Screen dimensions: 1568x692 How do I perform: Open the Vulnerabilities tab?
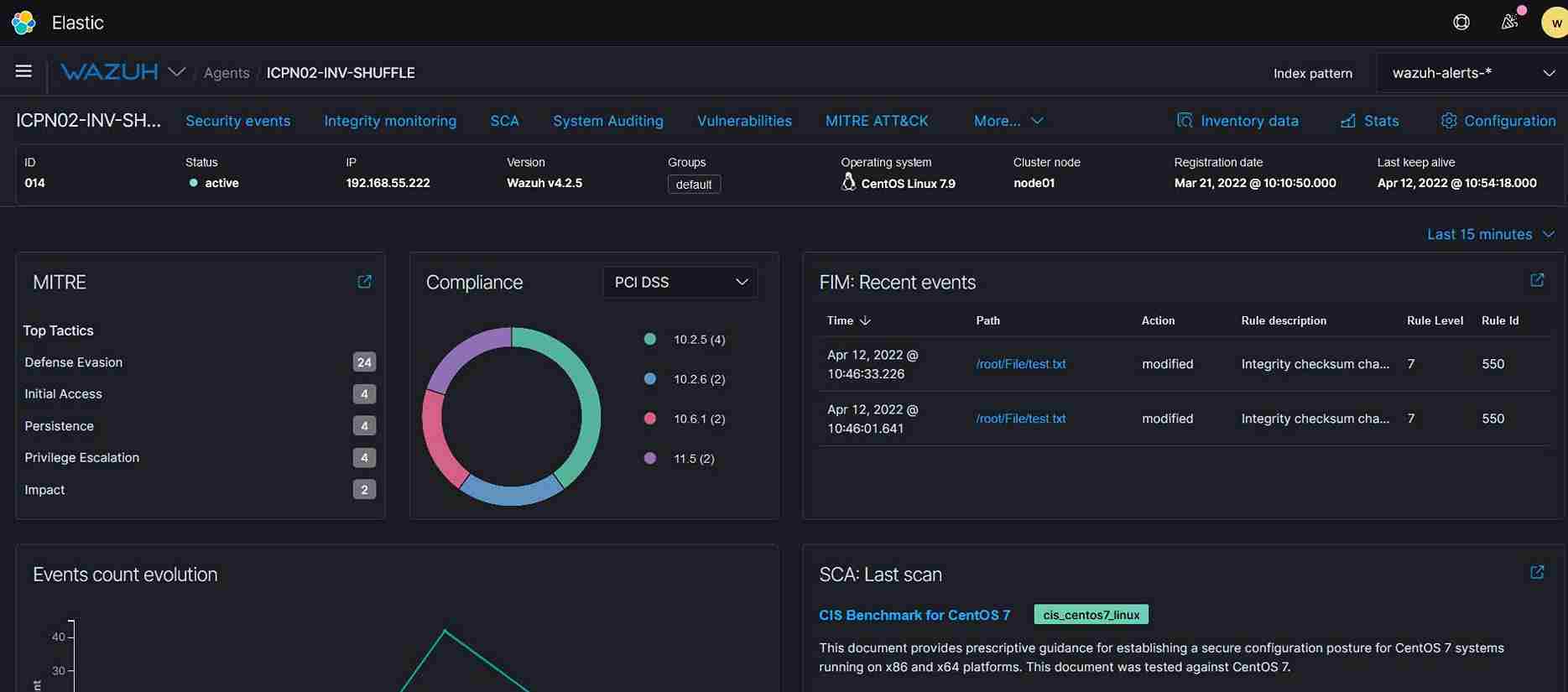(x=744, y=121)
